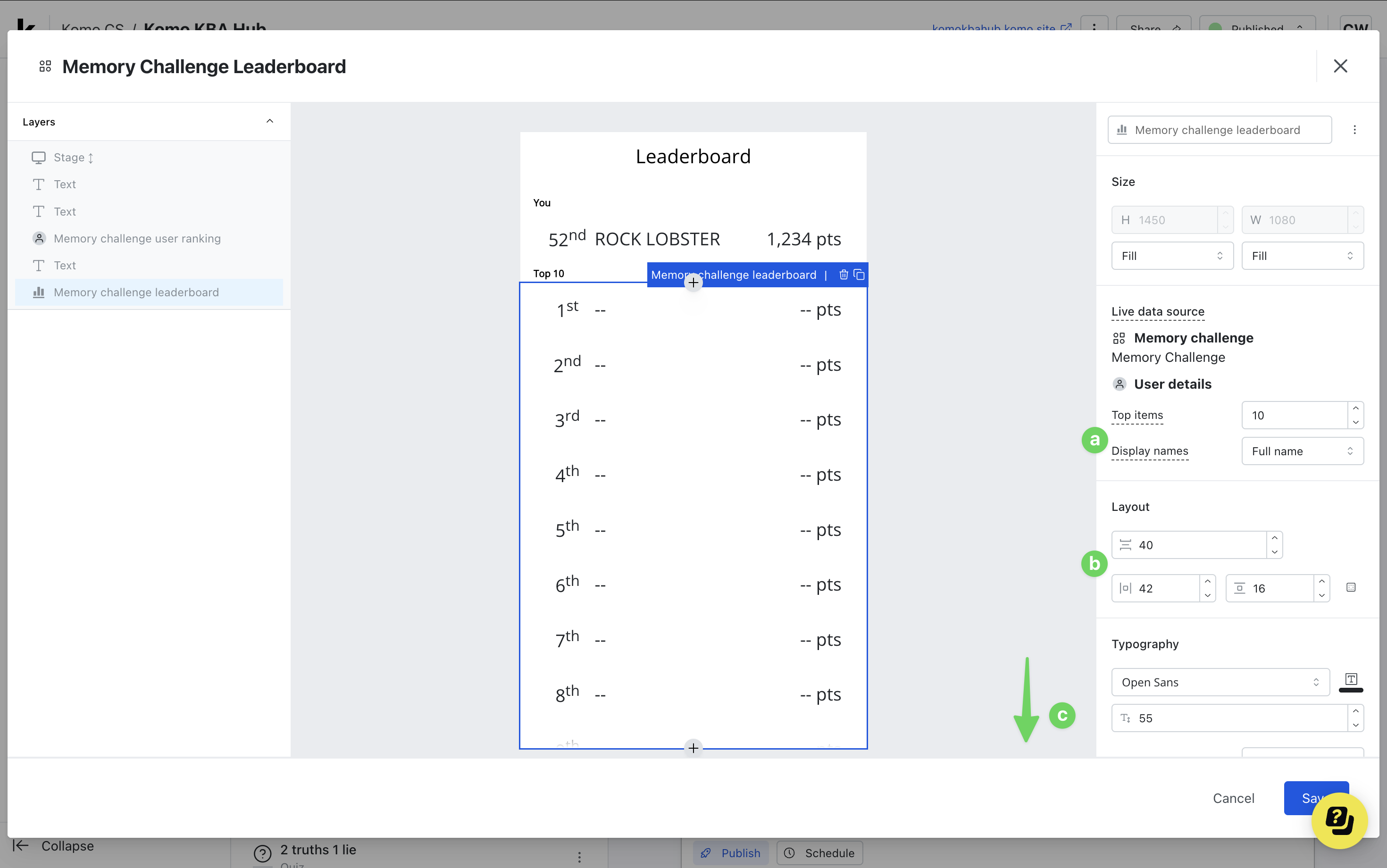The height and width of the screenshot is (868, 1387).
Task: Click the plus handle at leaderboard top
Action: (x=693, y=283)
